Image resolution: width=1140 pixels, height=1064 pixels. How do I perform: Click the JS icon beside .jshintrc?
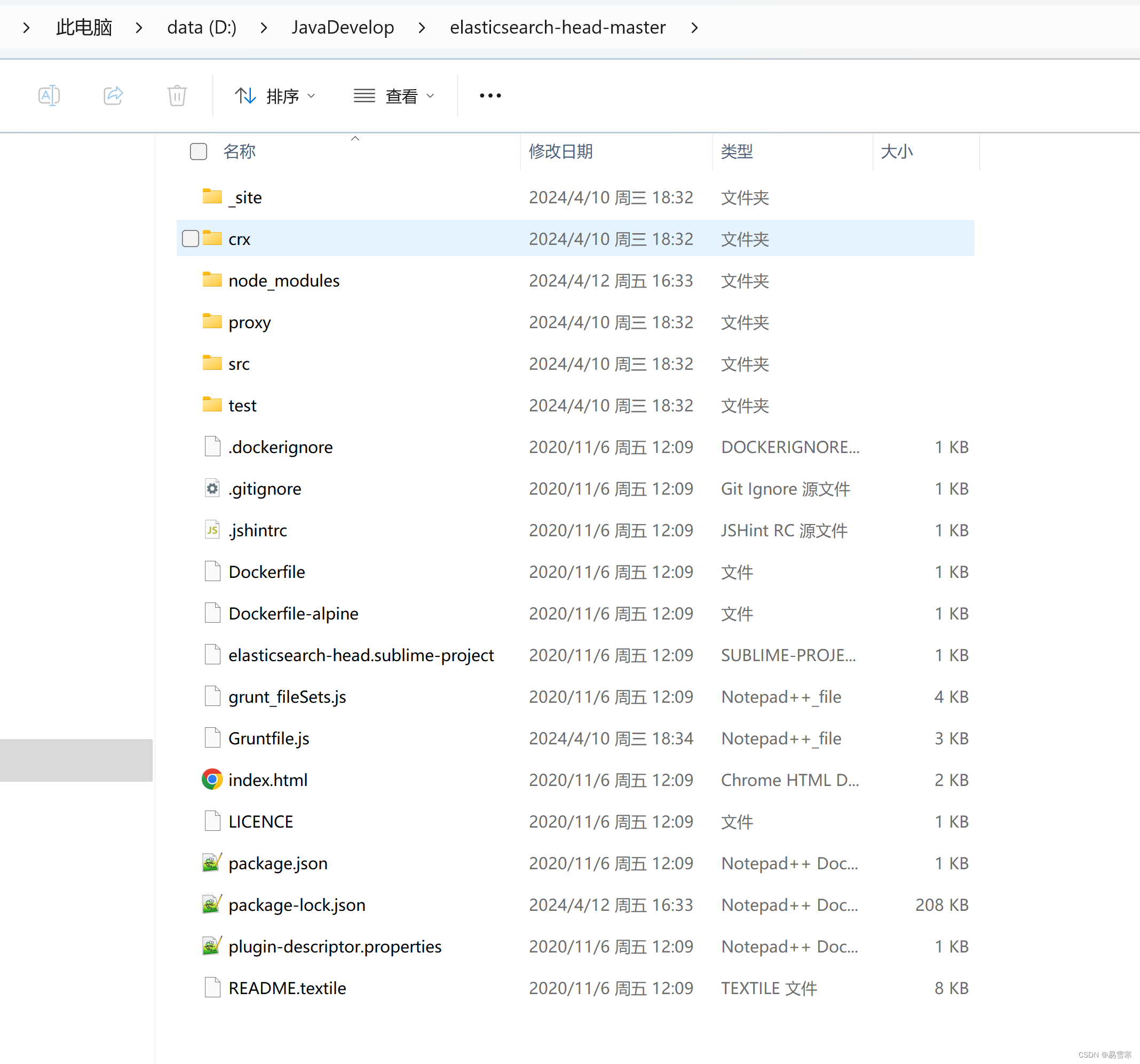[211, 529]
